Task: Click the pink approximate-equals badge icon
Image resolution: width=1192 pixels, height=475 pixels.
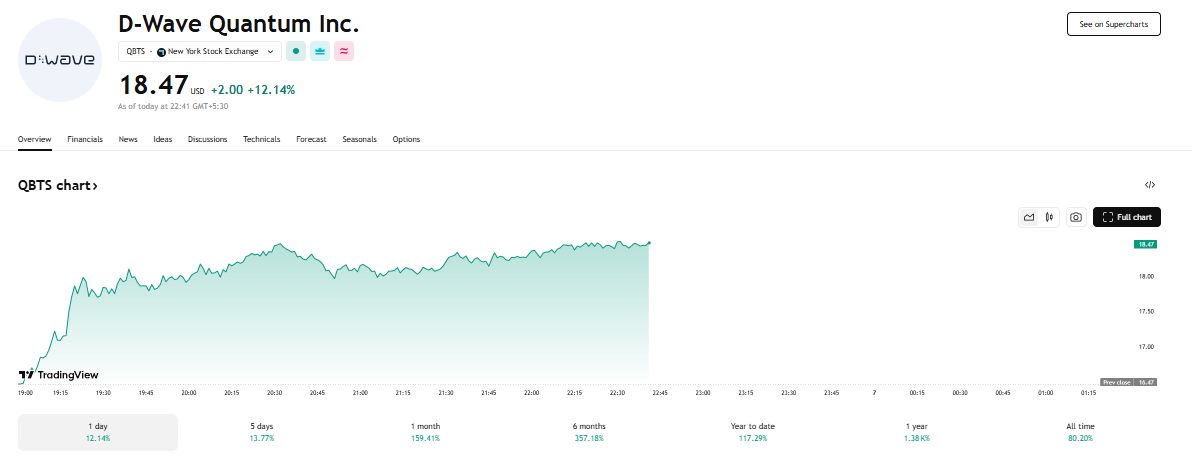Action: pyautogui.click(x=344, y=52)
